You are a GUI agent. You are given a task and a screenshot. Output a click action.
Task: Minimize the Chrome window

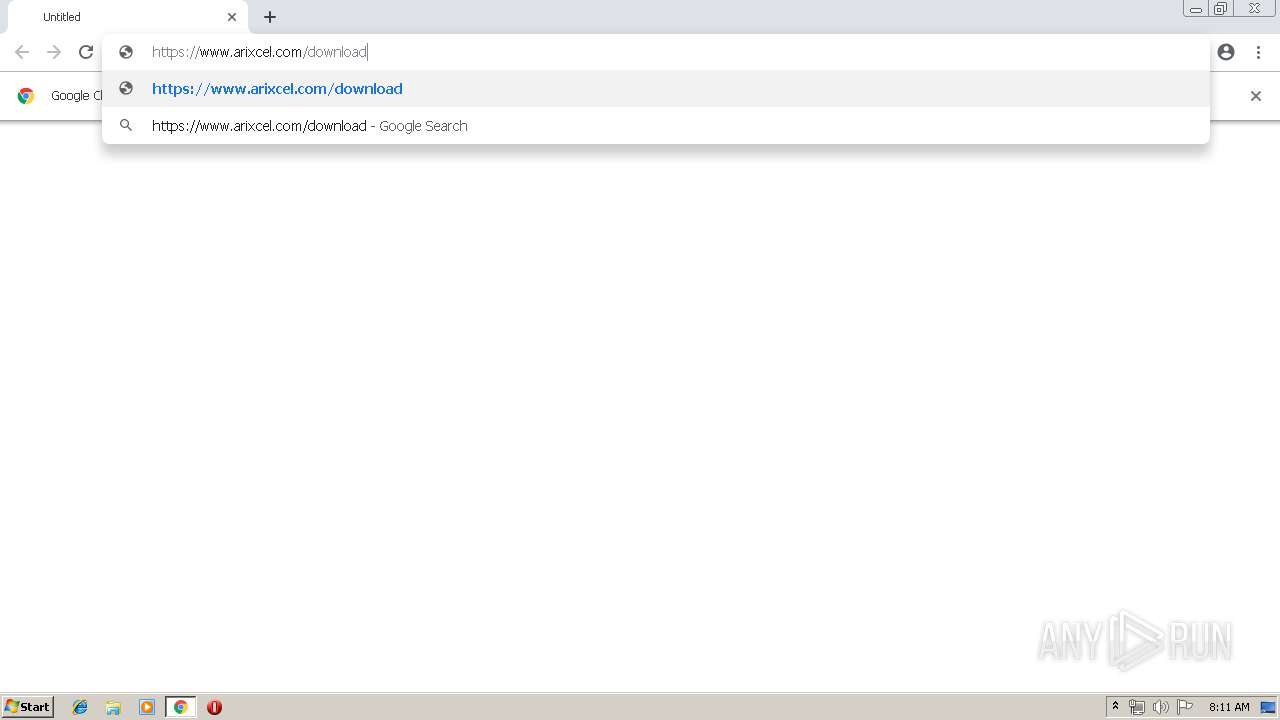pos(1196,9)
